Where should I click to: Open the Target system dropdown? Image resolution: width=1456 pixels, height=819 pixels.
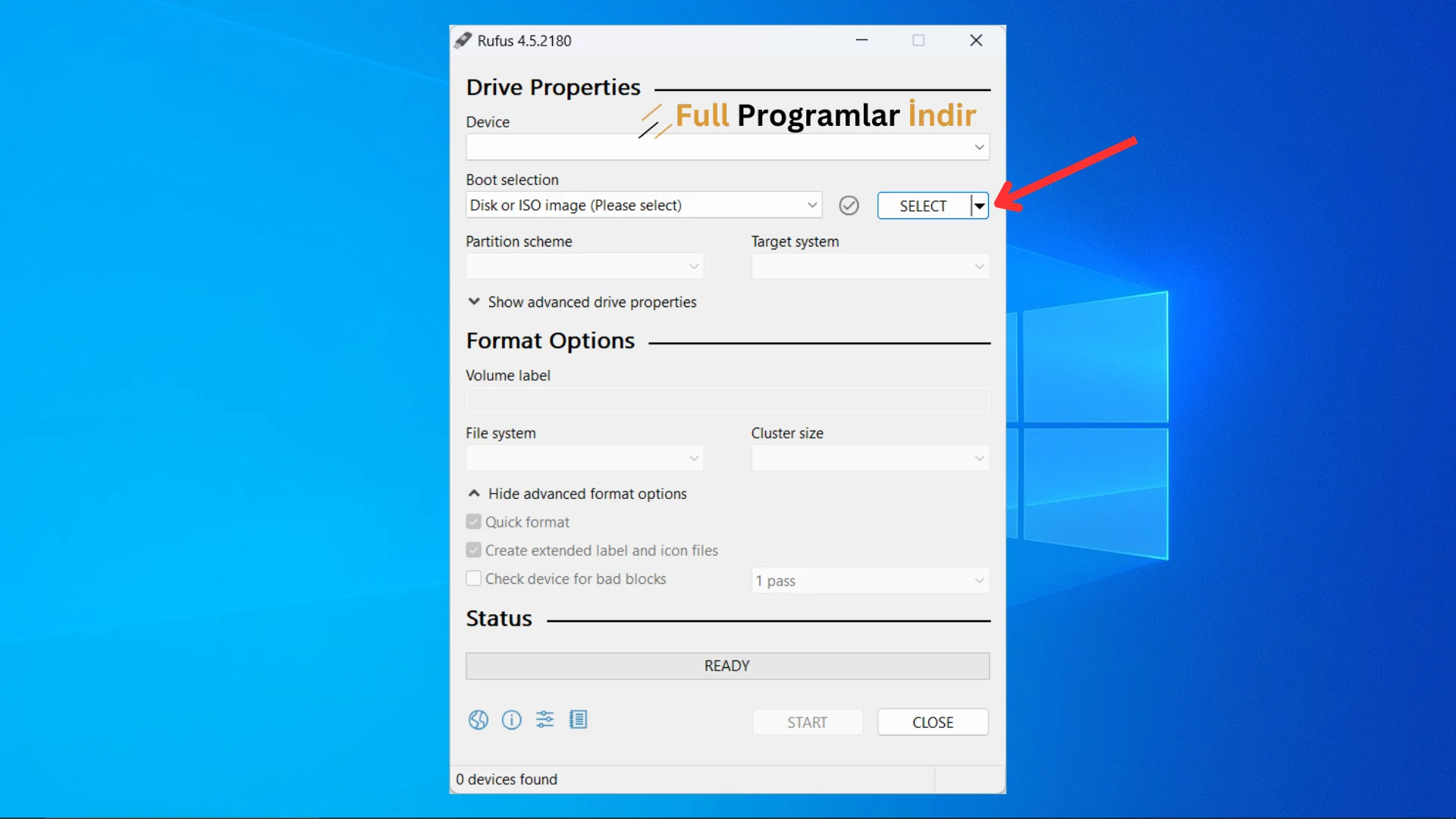pos(871,266)
